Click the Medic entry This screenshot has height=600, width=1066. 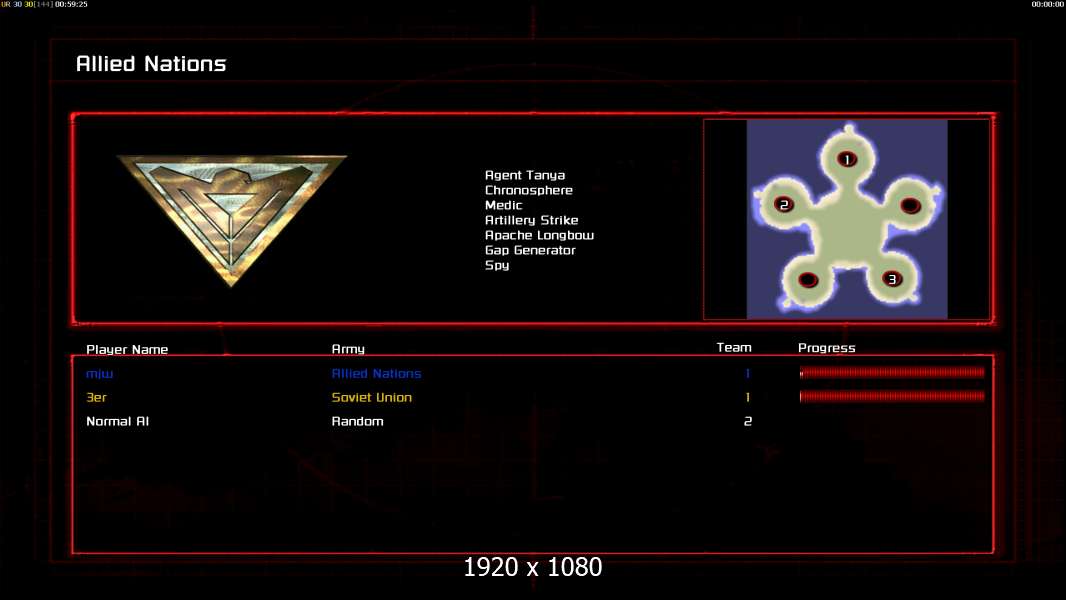(x=503, y=205)
